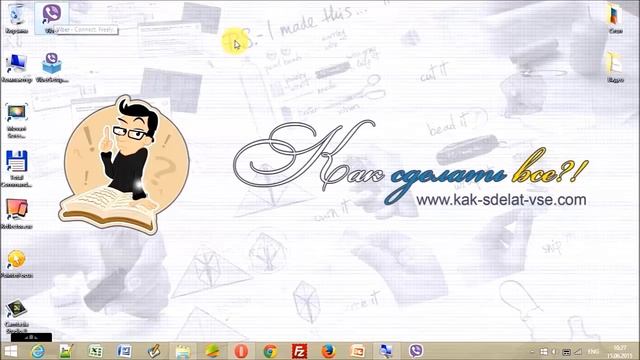Open the touch keyboard tray icon
The height and width of the screenshot is (360, 640).
566,351
